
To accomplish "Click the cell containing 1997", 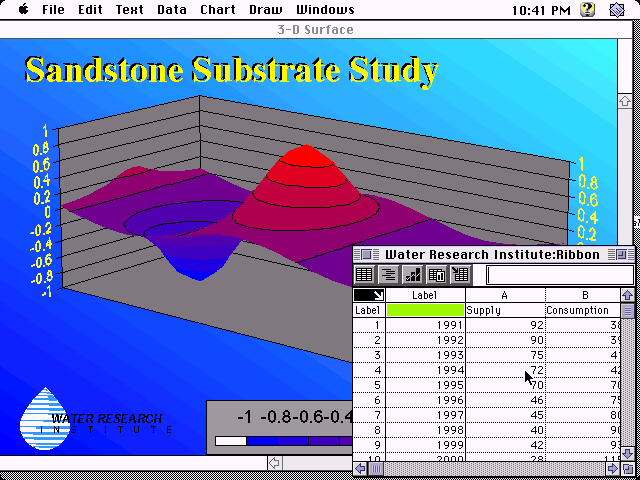I will 425,415.
